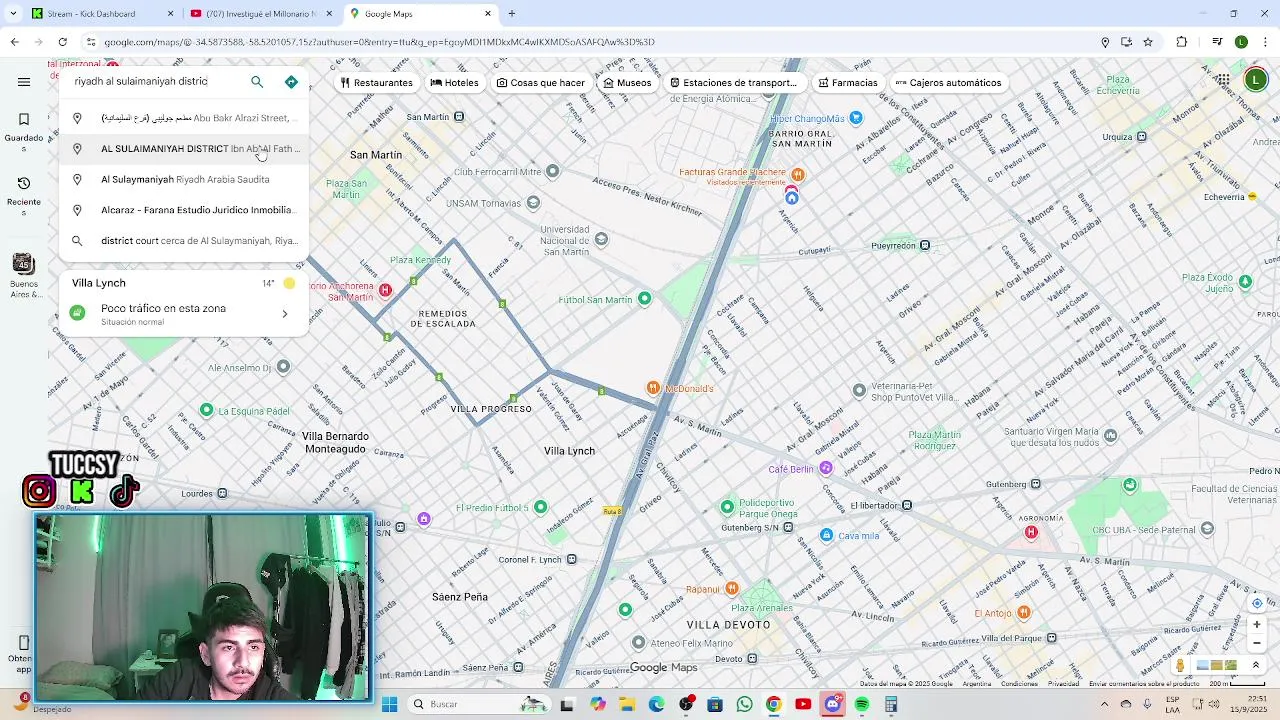Filter map by Farmacias
The image size is (1280, 720).
(847, 83)
